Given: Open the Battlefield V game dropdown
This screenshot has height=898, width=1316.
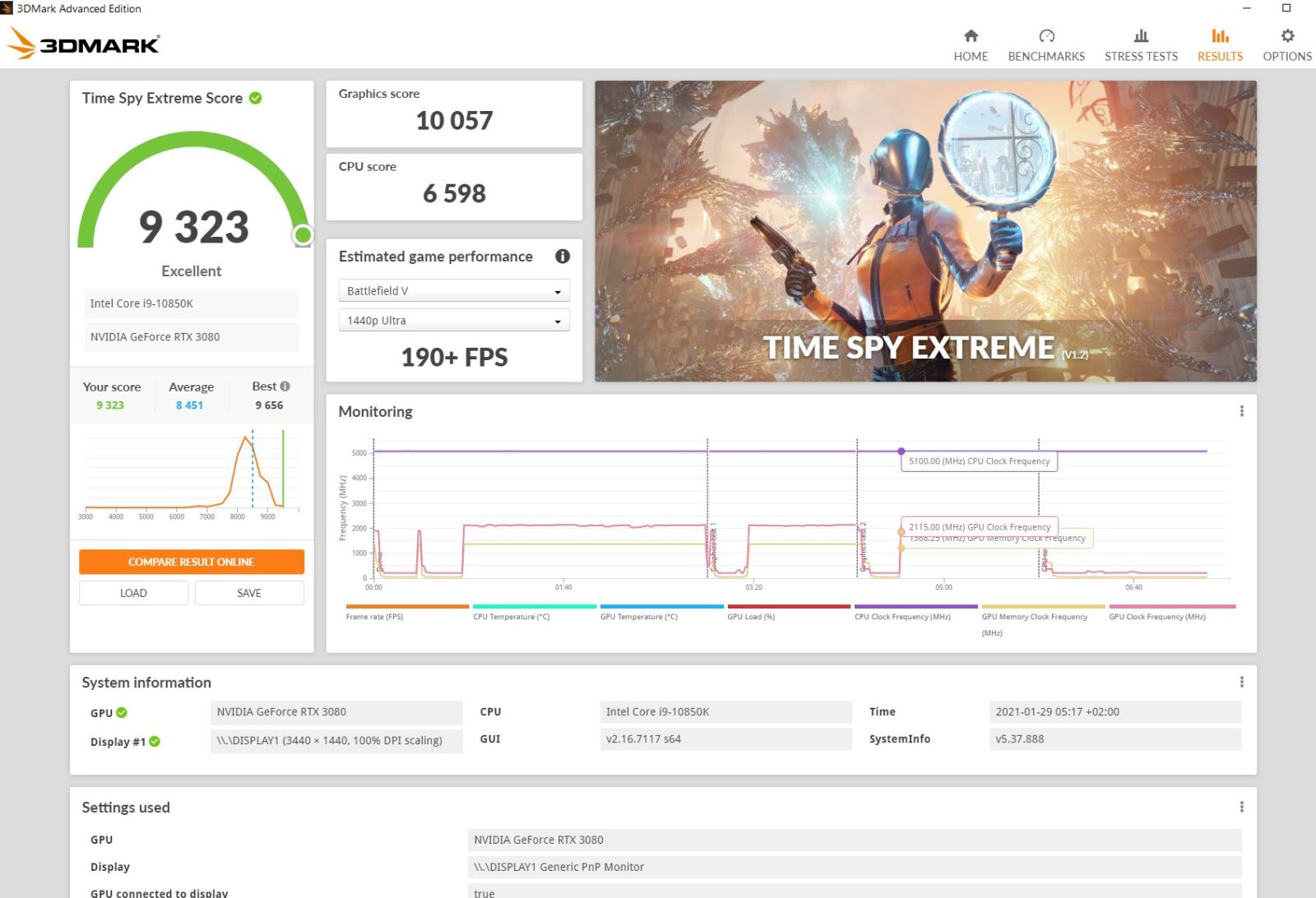Looking at the screenshot, I should click(x=454, y=290).
